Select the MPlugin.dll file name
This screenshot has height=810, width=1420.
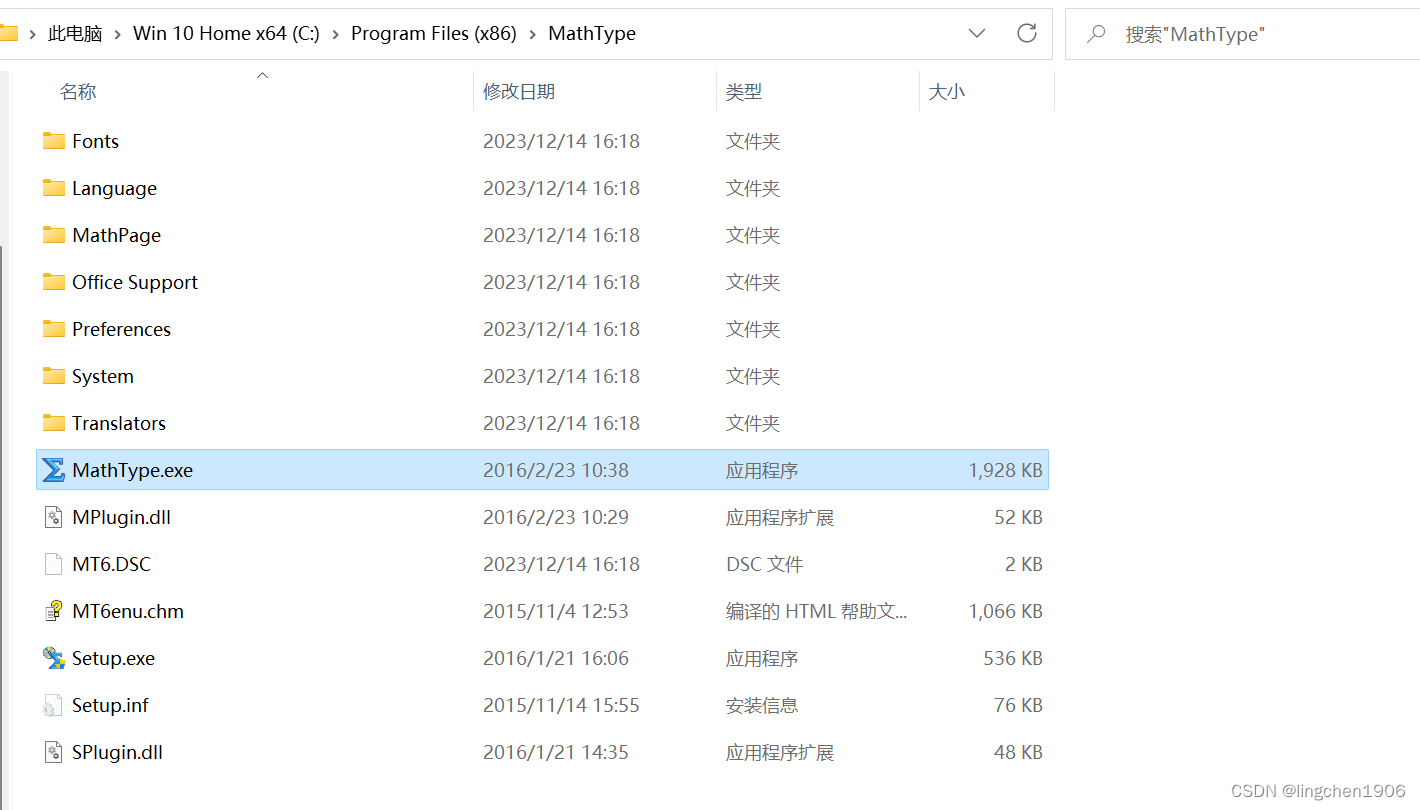[121, 517]
